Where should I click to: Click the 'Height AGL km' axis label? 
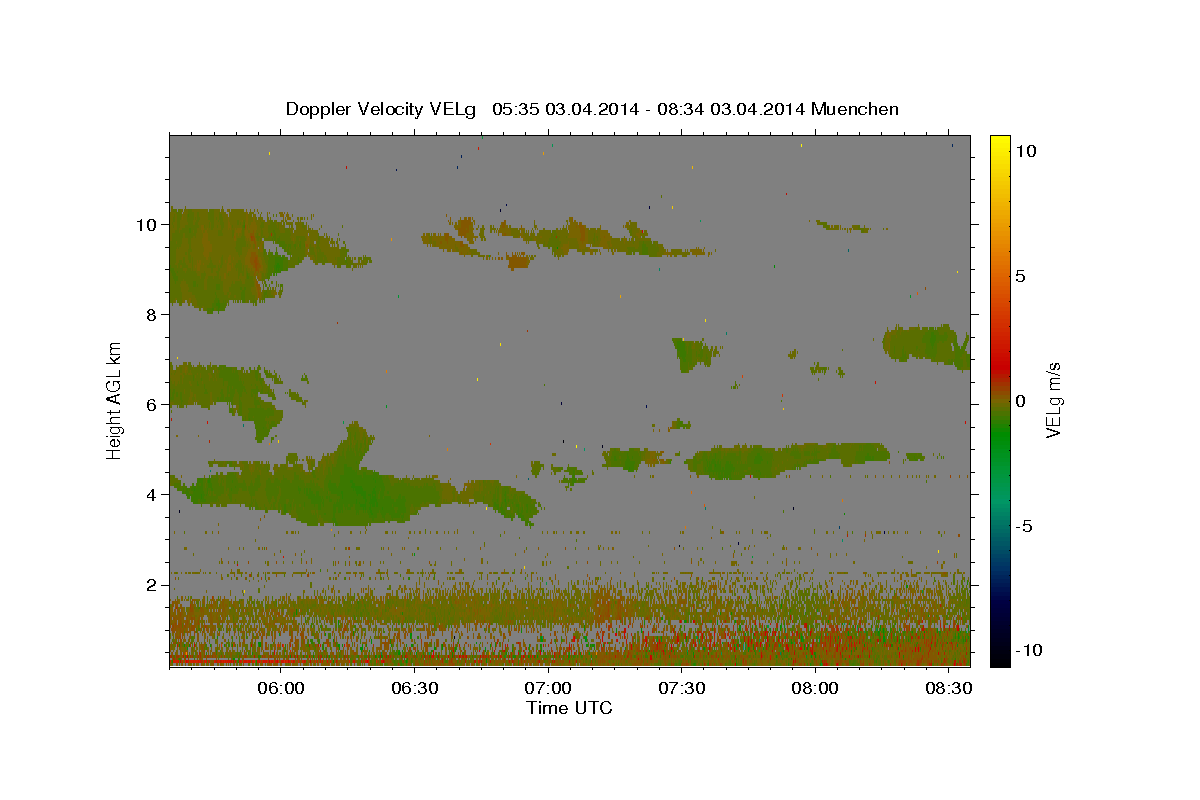pos(115,400)
